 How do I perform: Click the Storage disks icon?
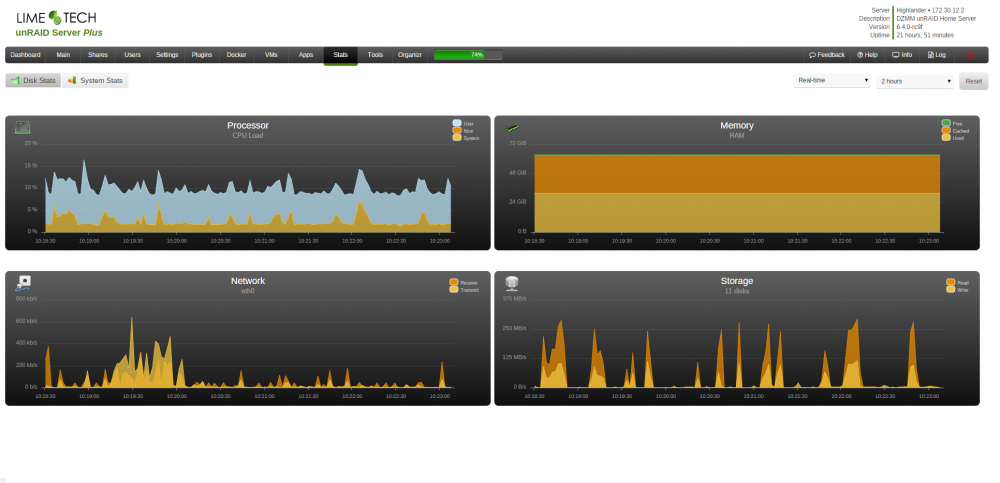(511, 283)
